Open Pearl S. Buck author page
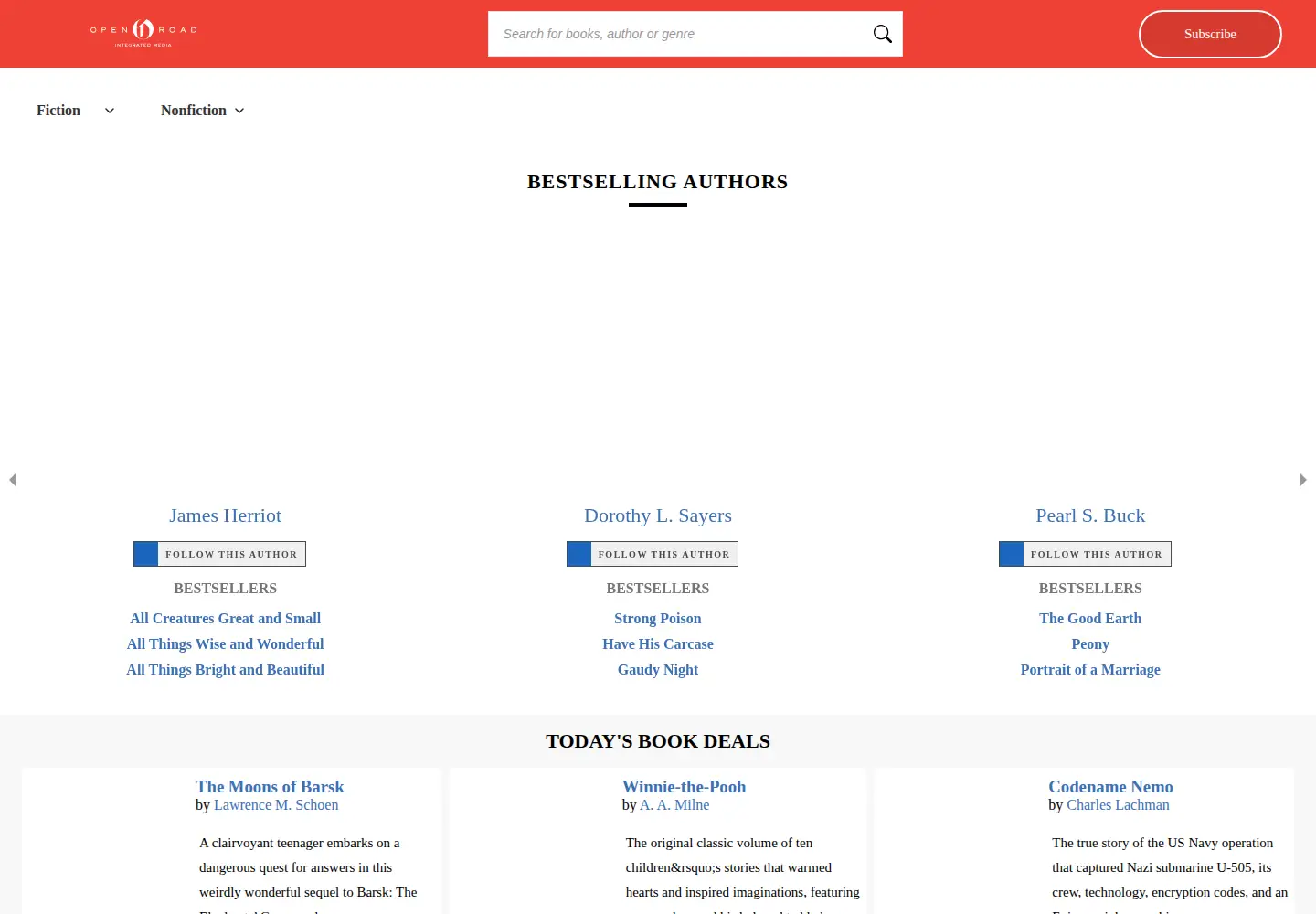The height and width of the screenshot is (914, 1316). coord(1090,515)
